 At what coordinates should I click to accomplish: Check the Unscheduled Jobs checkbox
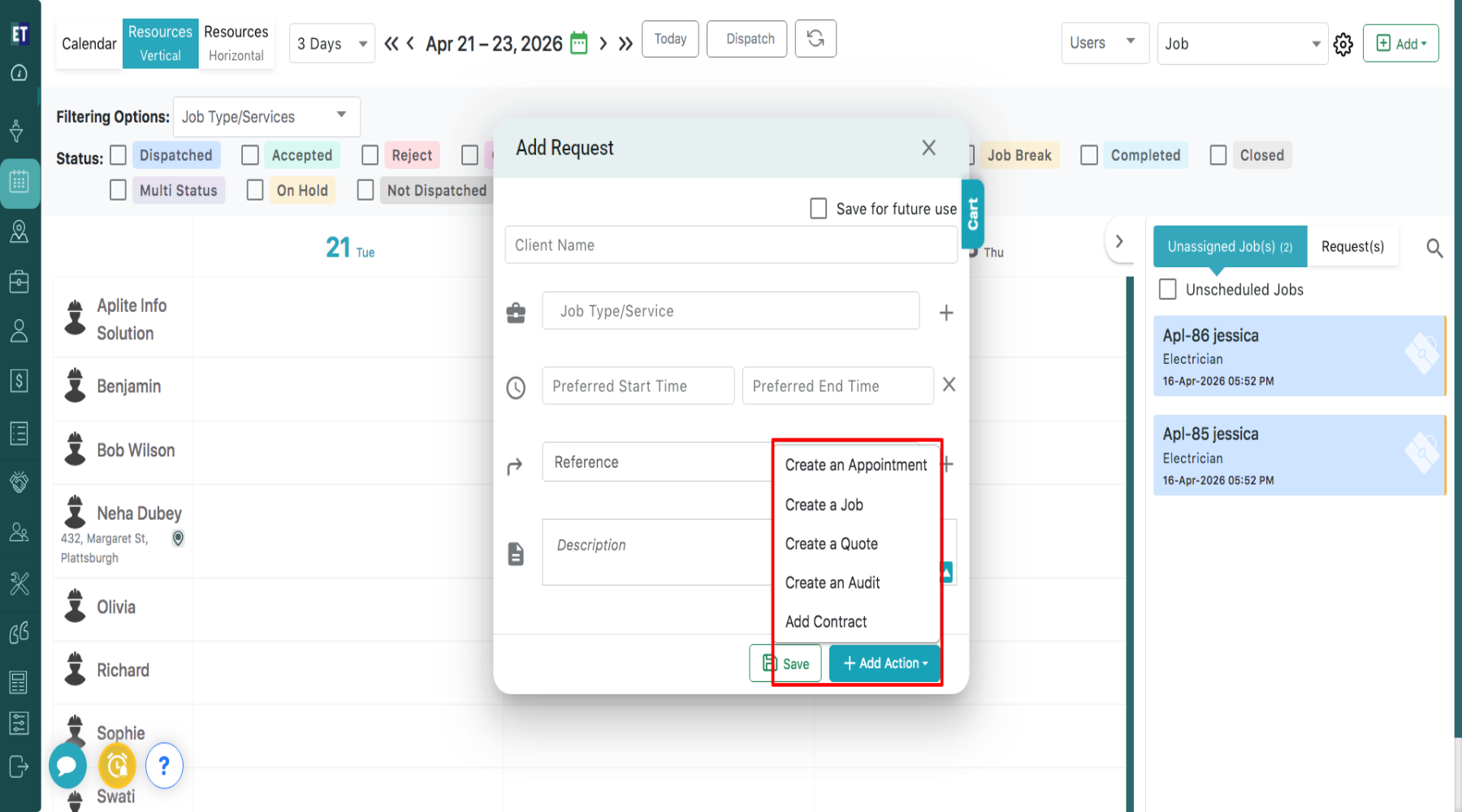pos(1168,289)
